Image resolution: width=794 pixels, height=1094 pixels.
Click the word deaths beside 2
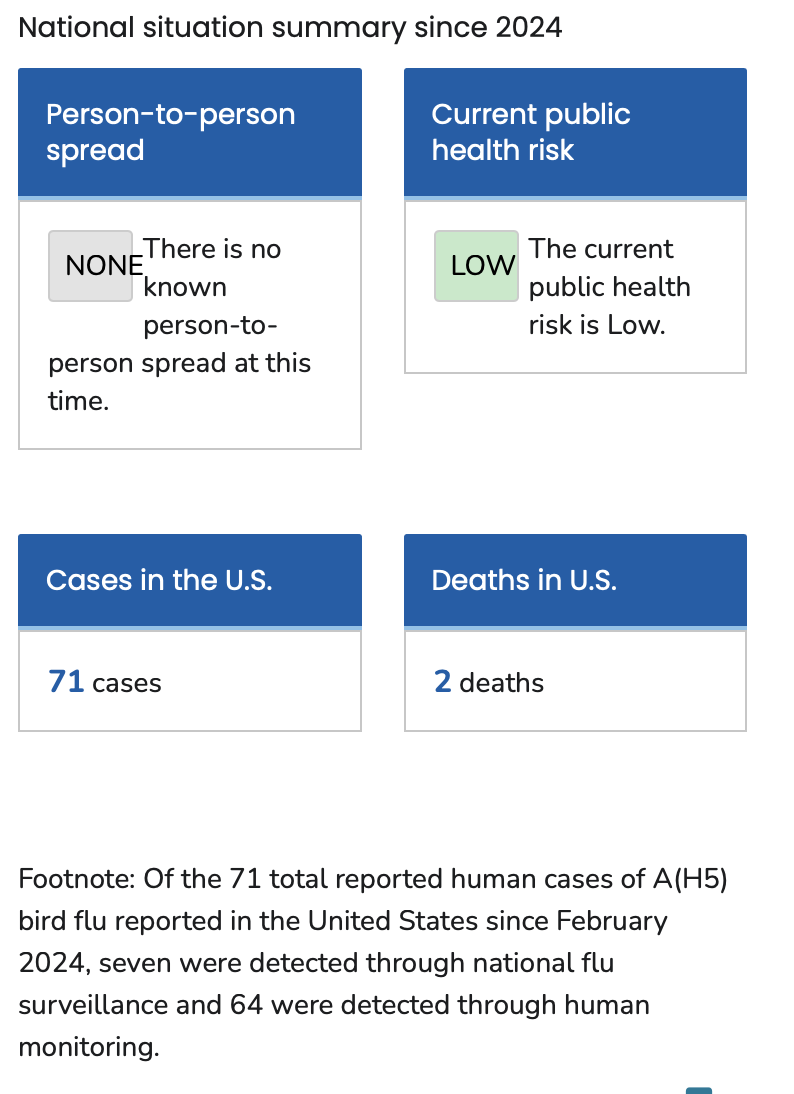[502, 683]
